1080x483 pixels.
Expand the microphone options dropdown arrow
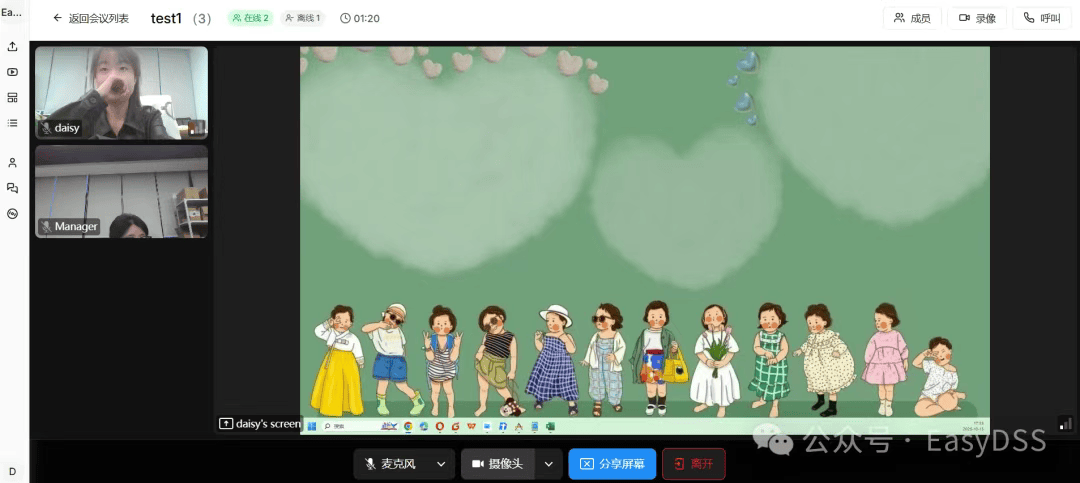click(x=441, y=464)
